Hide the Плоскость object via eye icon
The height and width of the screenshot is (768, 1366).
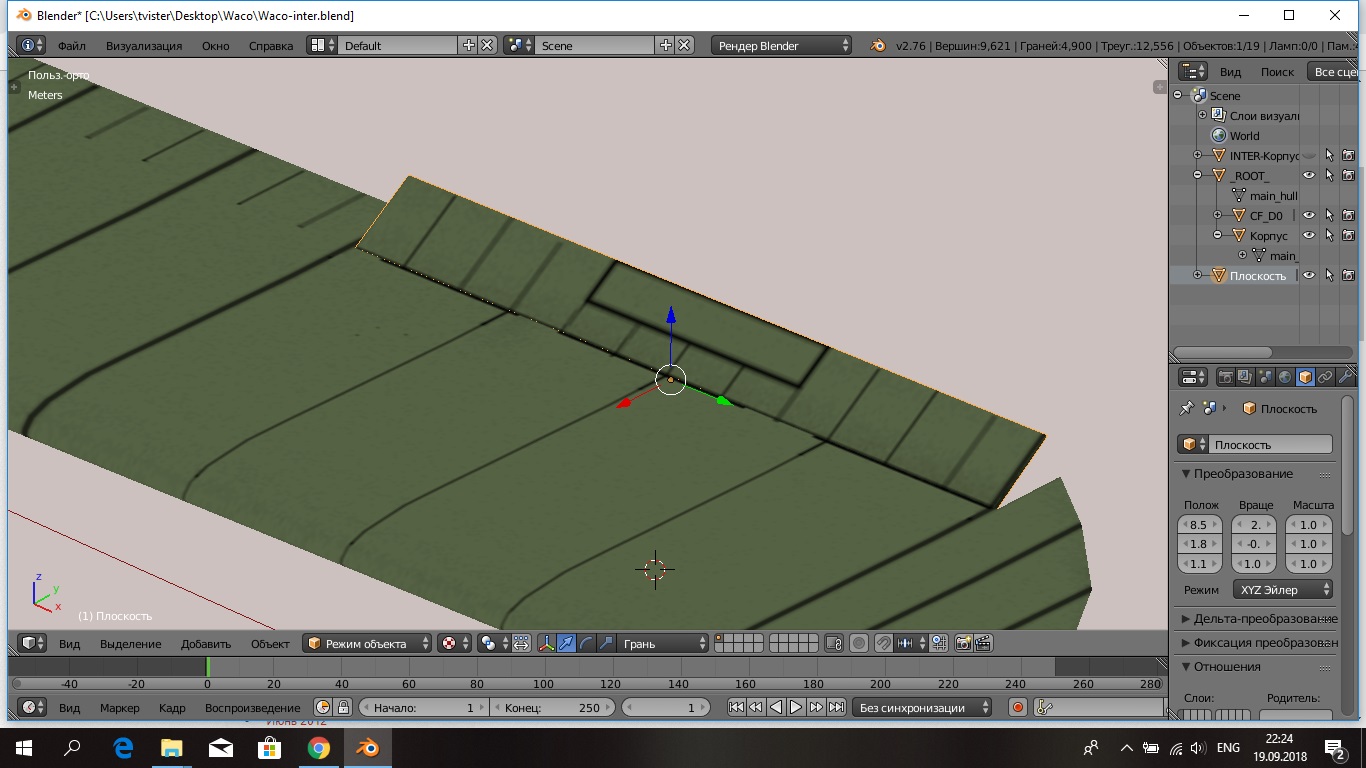[1308, 275]
